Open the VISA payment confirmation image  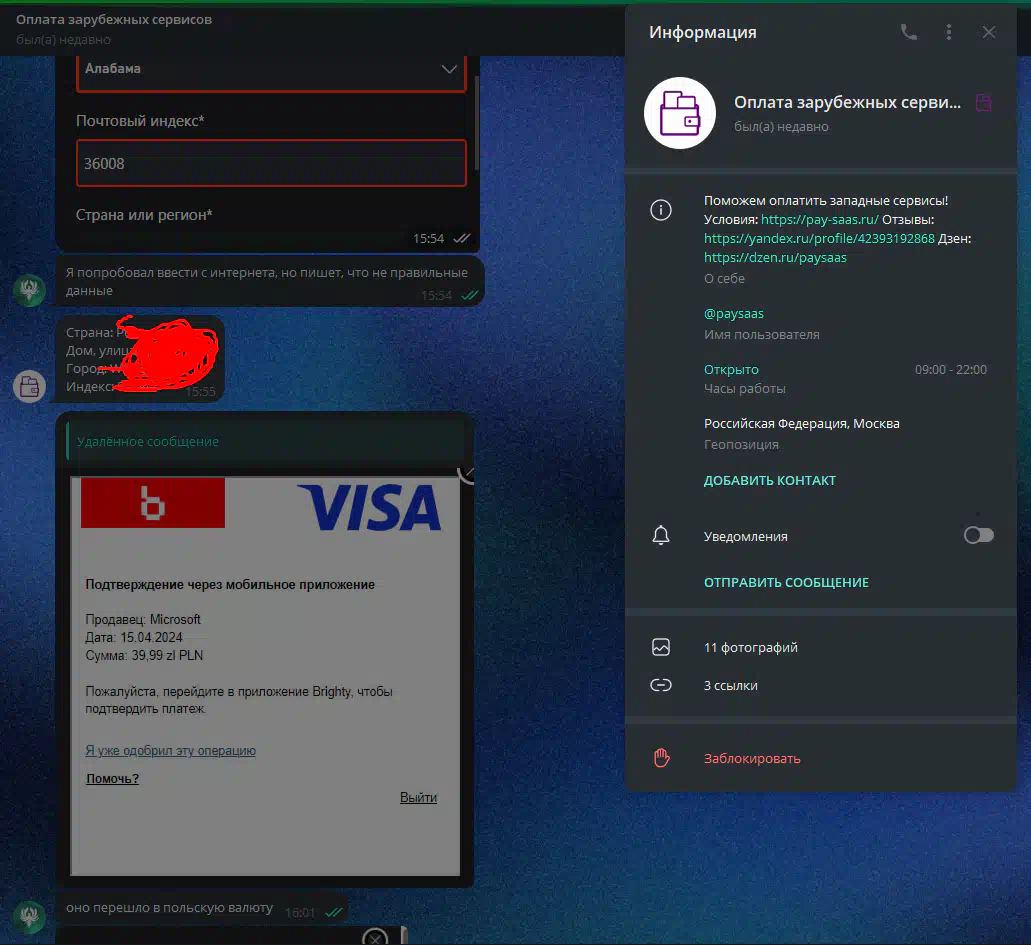265,675
